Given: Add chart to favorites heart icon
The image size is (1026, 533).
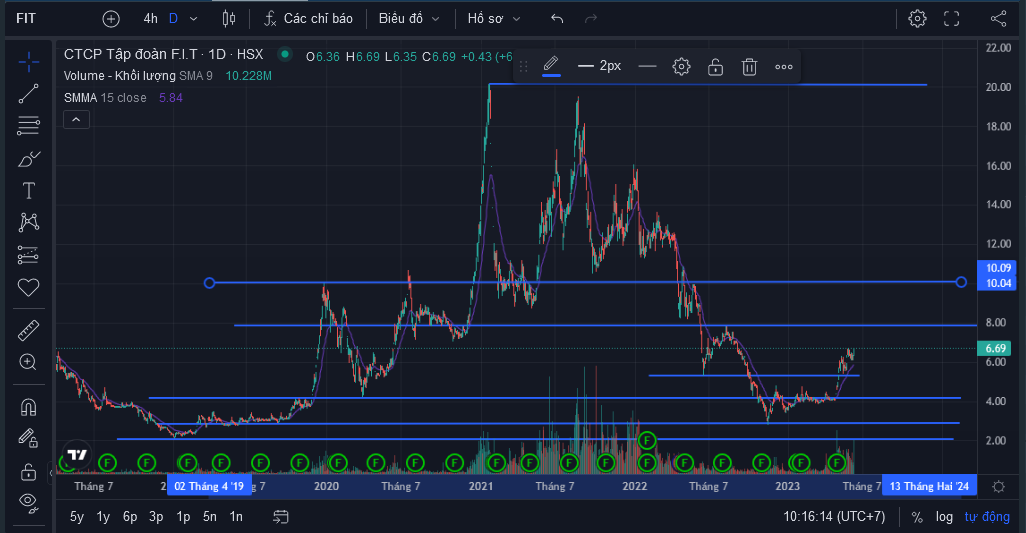Looking at the screenshot, I should click(28, 287).
